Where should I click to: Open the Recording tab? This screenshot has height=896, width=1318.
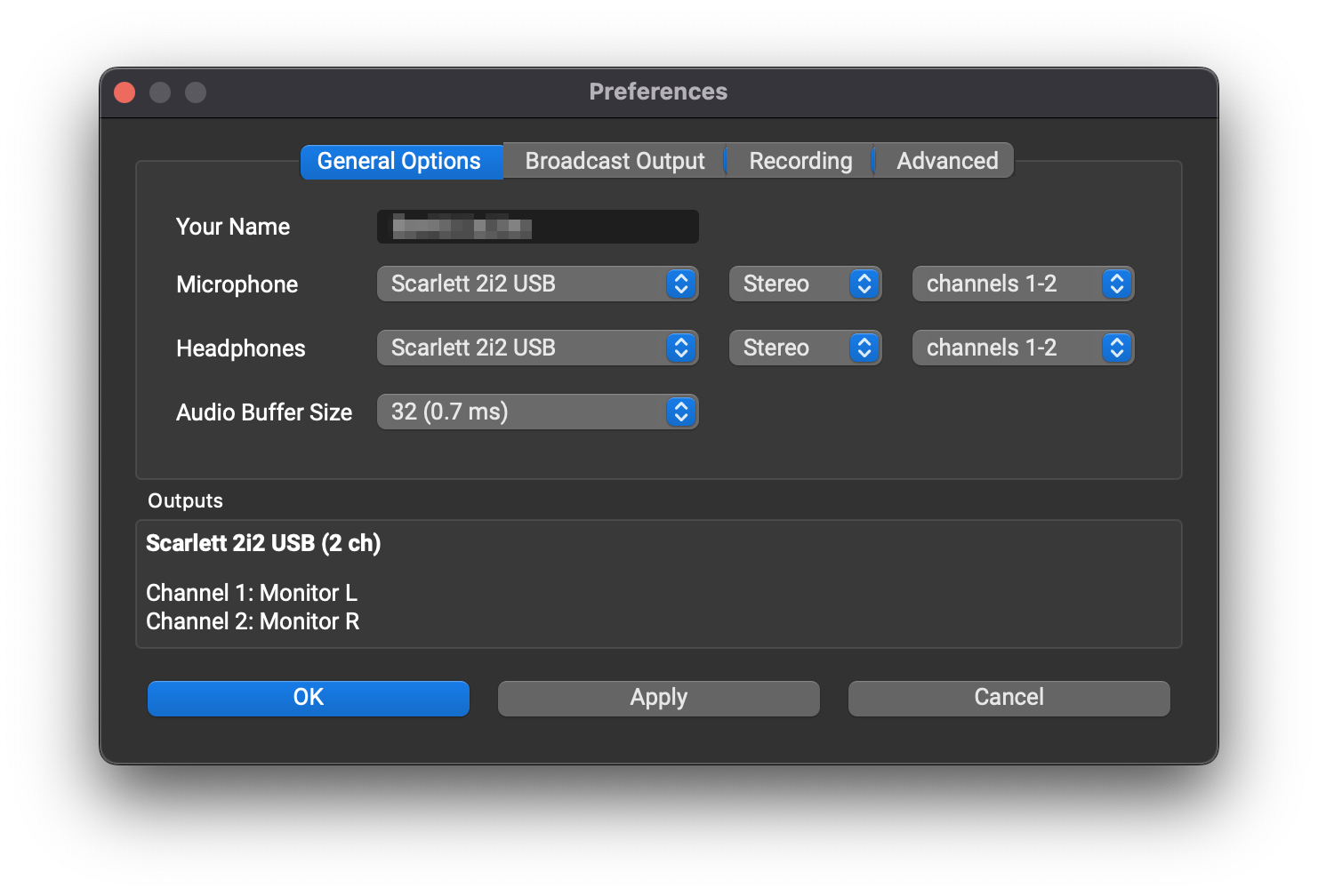point(800,161)
